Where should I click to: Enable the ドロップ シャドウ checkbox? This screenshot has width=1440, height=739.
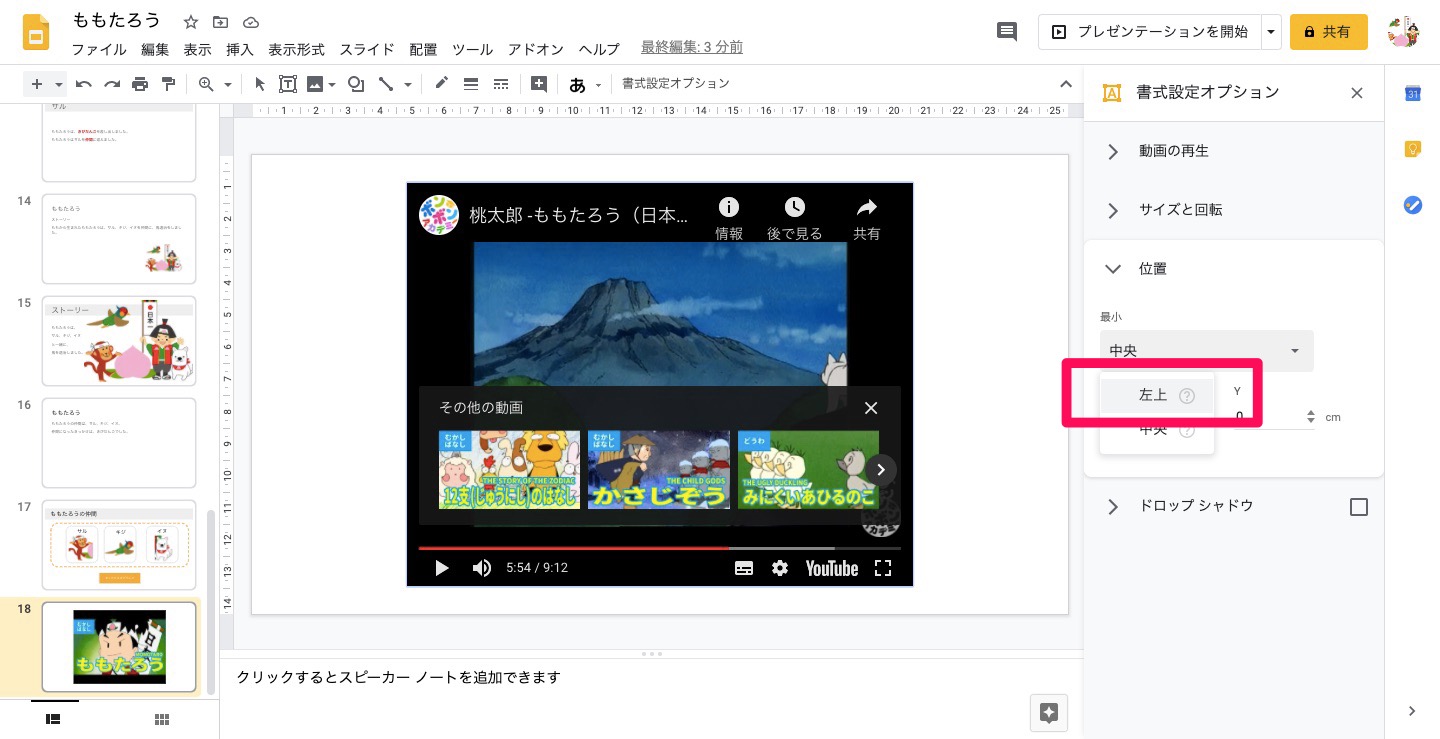pyautogui.click(x=1359, y=507)
